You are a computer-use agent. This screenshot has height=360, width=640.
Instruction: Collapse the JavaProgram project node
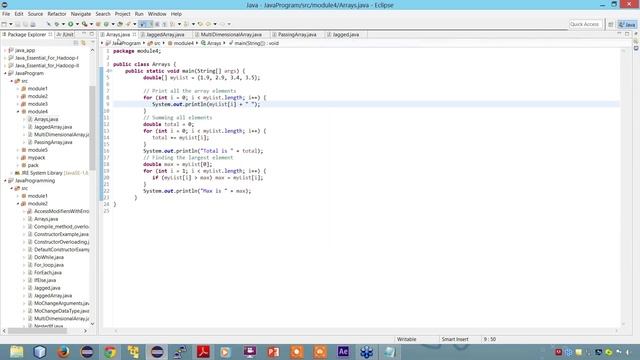pyautogui.click(x=5, y=73)
